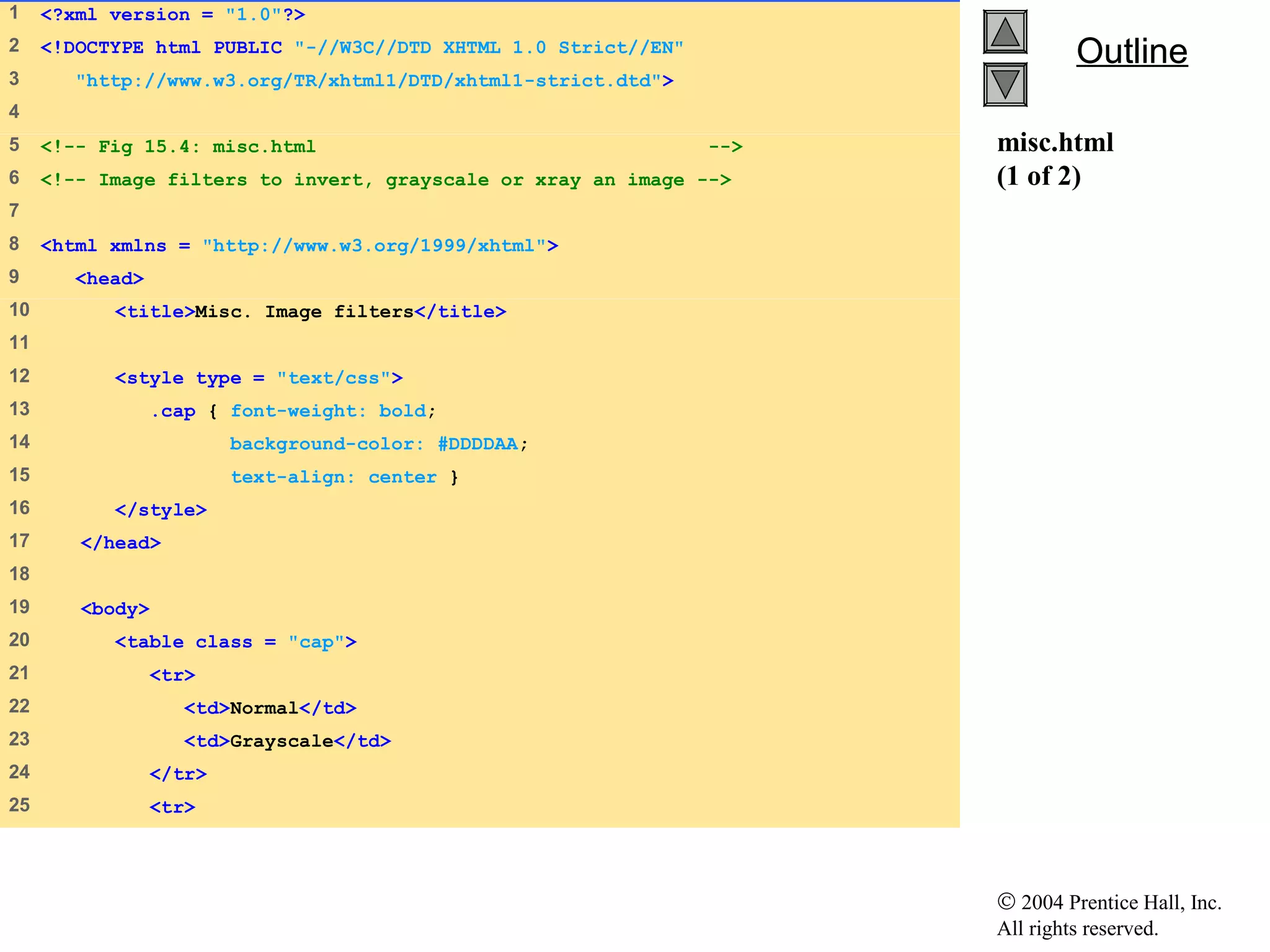
Task: Click the opening body tag
Action: pyautogui.click(x=115, y=609)
